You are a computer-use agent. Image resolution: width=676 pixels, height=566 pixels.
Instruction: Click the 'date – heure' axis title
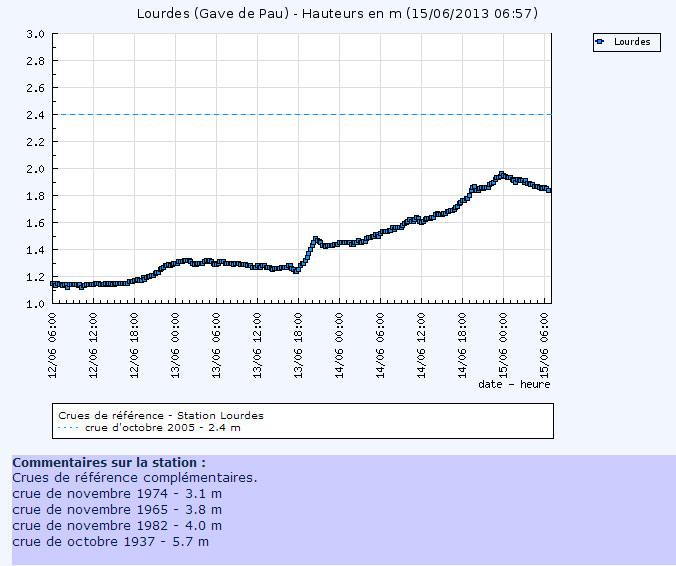[x=513, y=384]
